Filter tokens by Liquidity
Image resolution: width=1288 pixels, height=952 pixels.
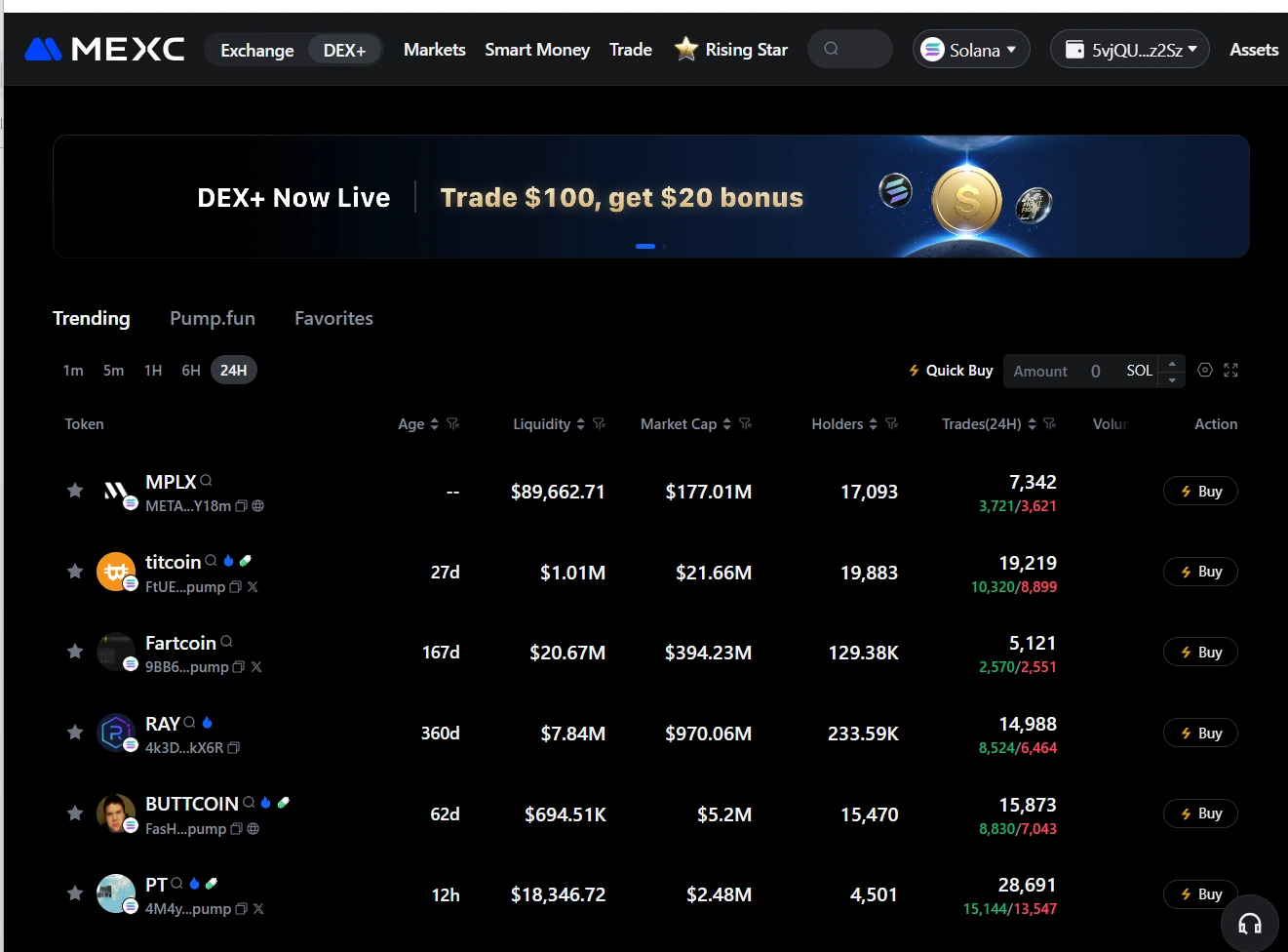[599, 423]
